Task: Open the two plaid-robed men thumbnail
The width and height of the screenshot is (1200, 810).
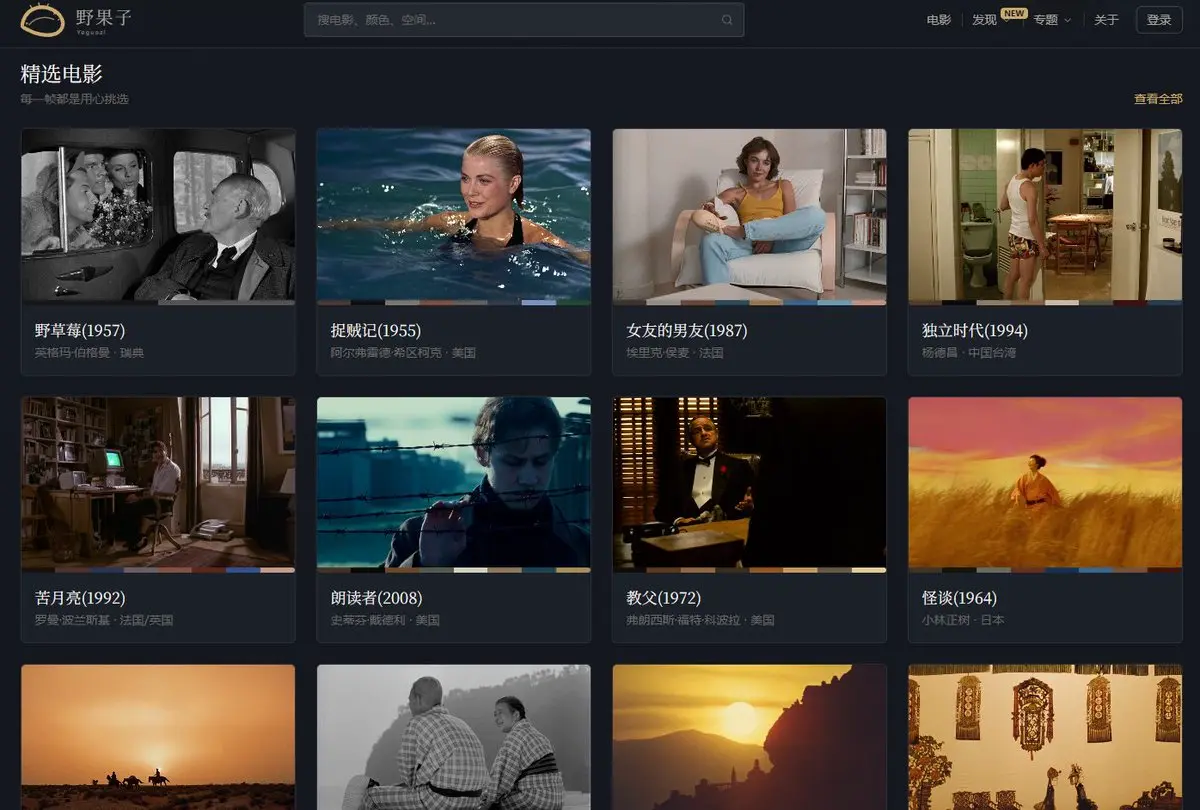Action: (x=454, y=737)
